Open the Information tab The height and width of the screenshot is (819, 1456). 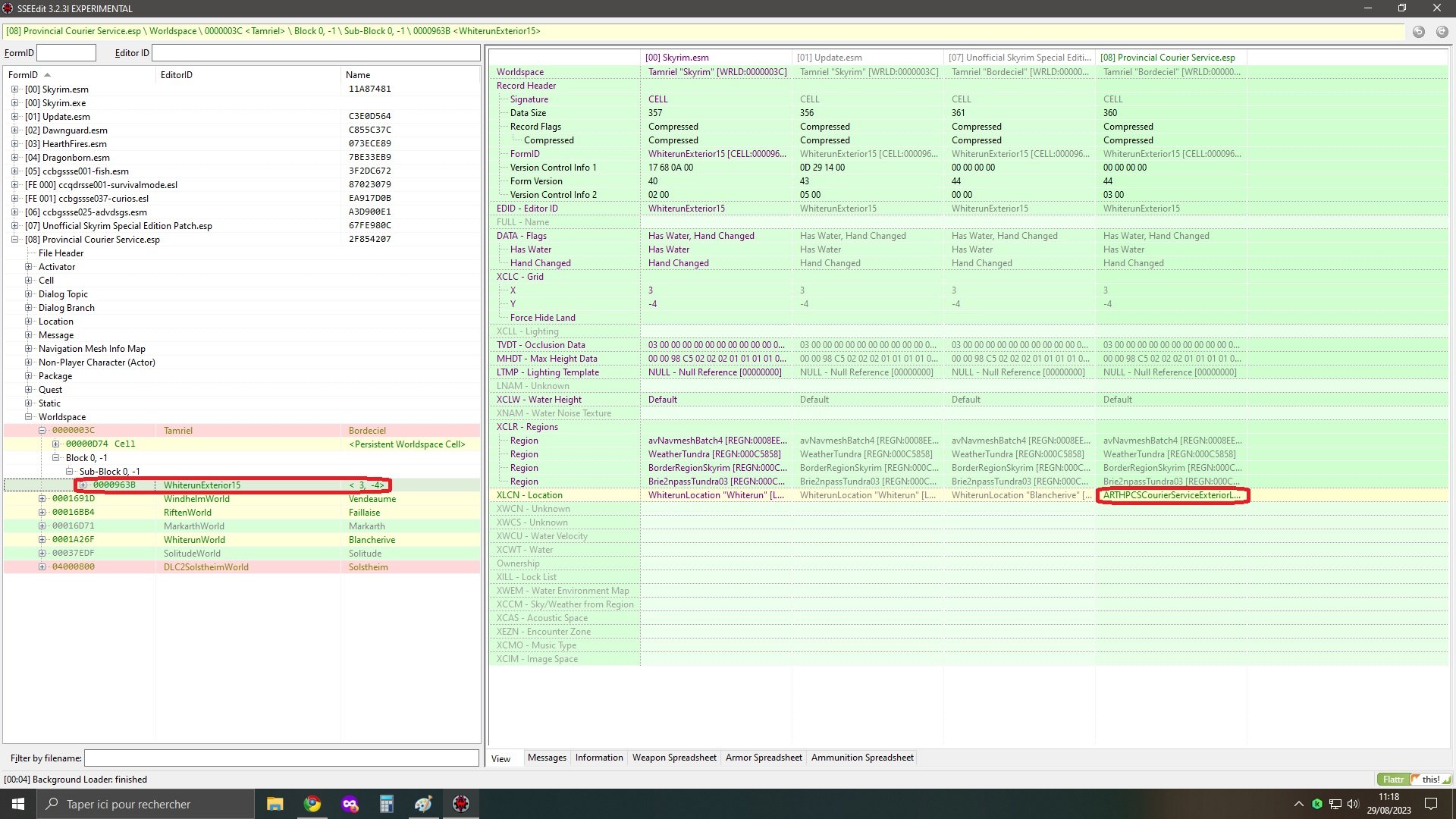[x=599, y=758]
